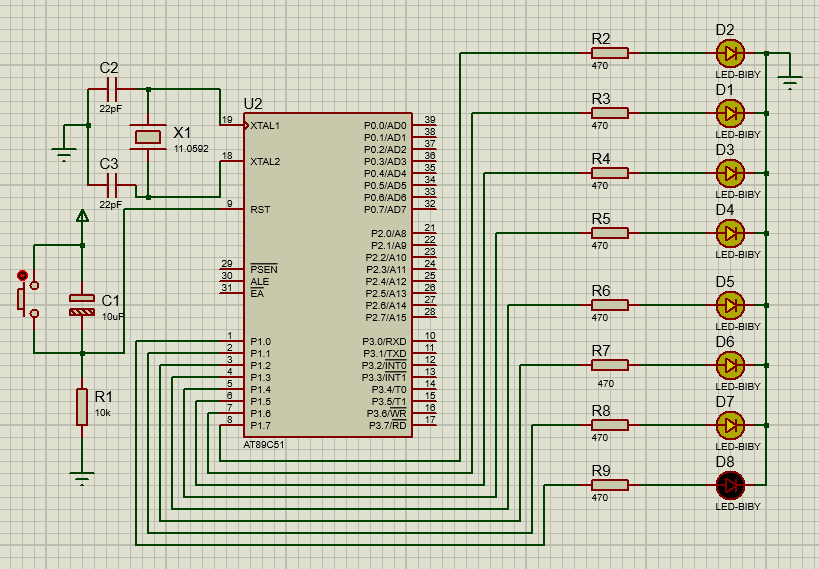
Task: Click the 22pF value under C2
Action: pos(111,109)
